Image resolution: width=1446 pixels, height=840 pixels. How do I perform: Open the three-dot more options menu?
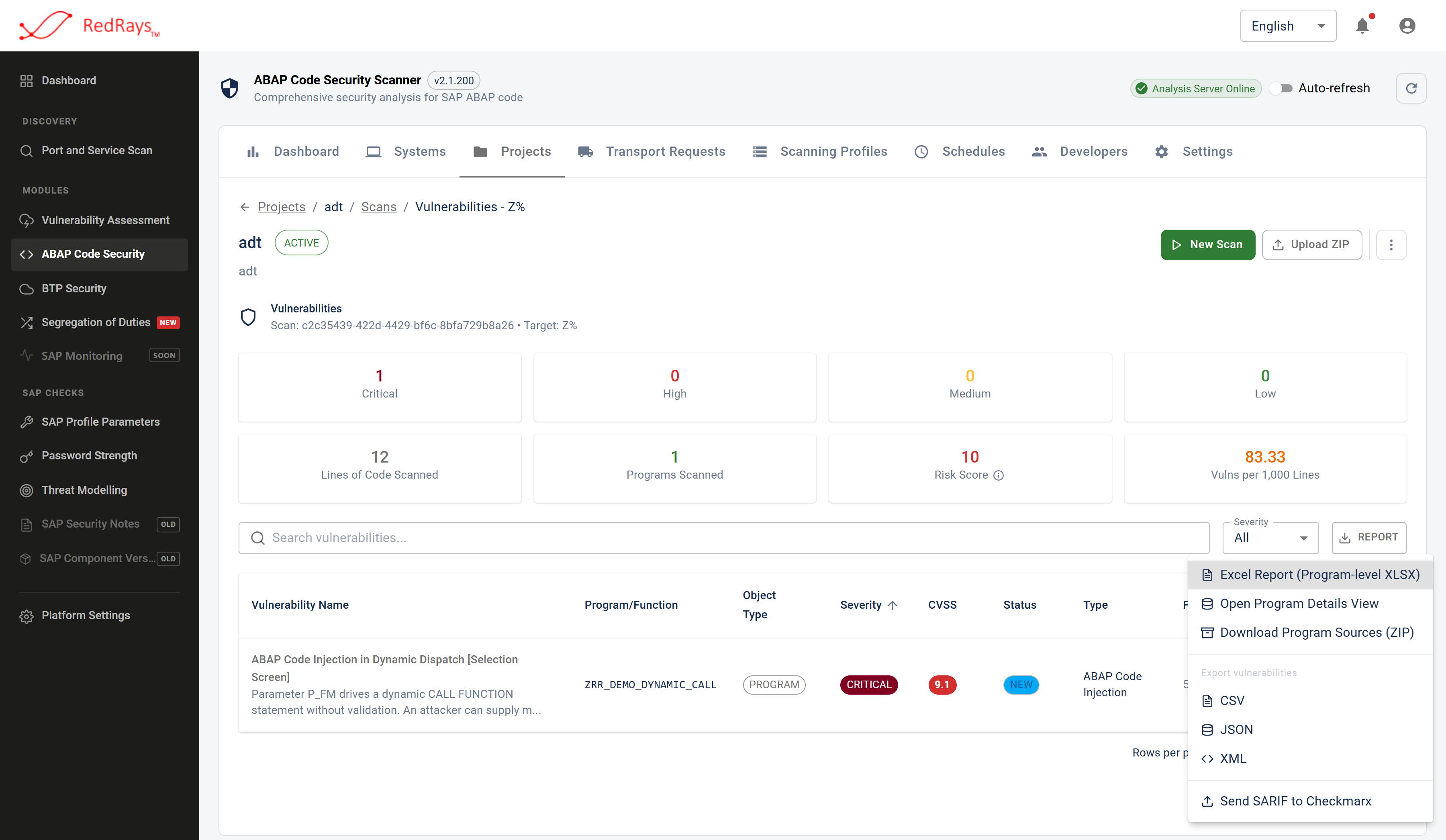(x=1391, y=245)
